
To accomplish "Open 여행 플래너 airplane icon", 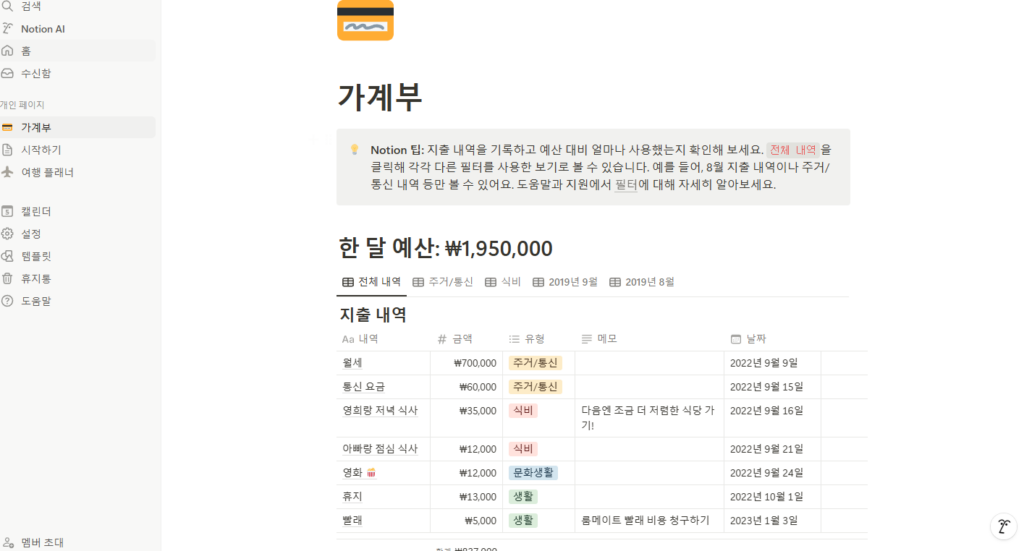I will point(7,172).
